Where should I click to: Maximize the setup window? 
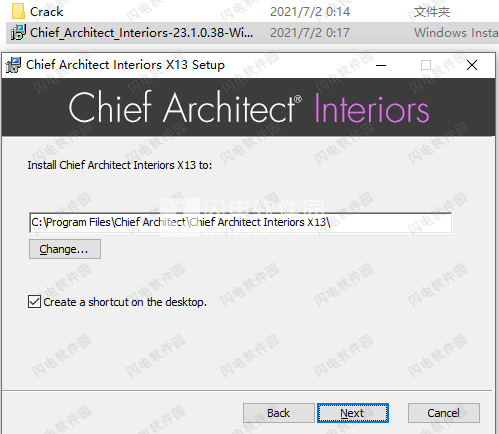pos(426,65)
